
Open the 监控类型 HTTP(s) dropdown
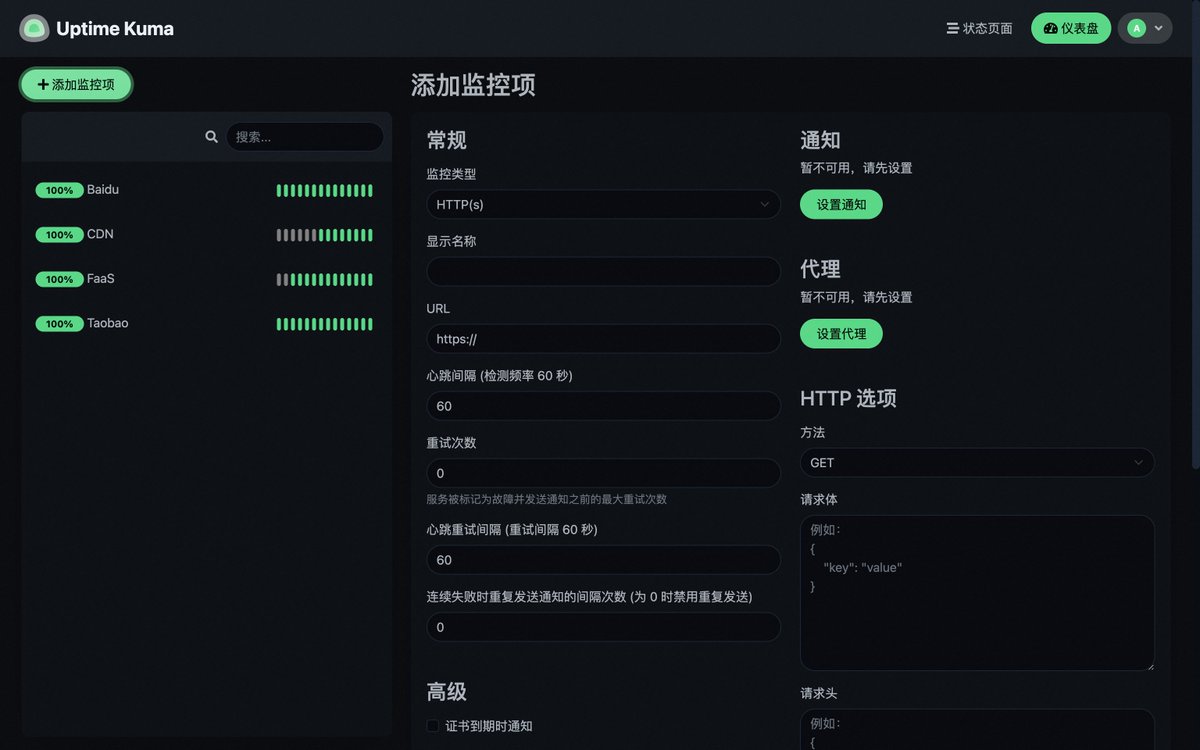[x=603, y=204]
